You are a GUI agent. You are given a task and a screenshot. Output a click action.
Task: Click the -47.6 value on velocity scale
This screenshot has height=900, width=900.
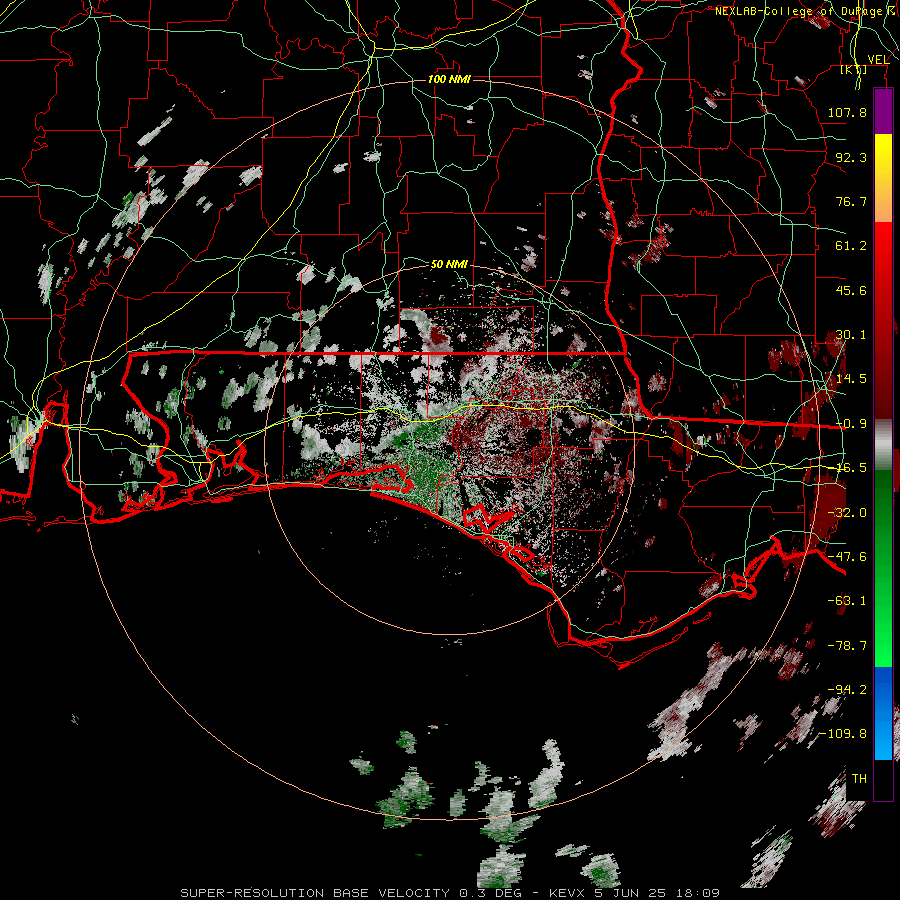pos(847,557)
